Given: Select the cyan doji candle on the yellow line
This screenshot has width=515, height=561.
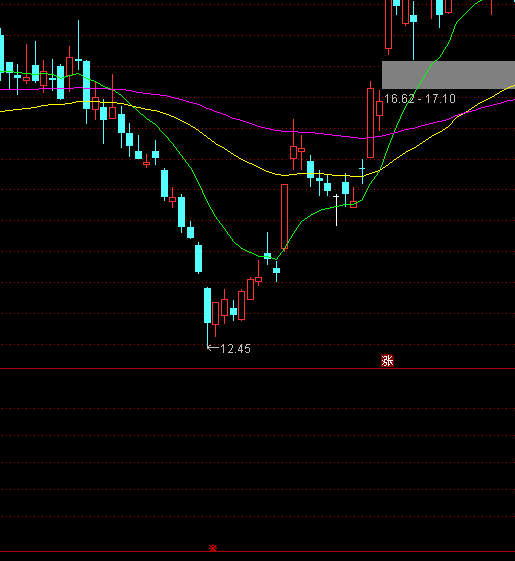Looking at the screenshot, I should tap(362, 171).
